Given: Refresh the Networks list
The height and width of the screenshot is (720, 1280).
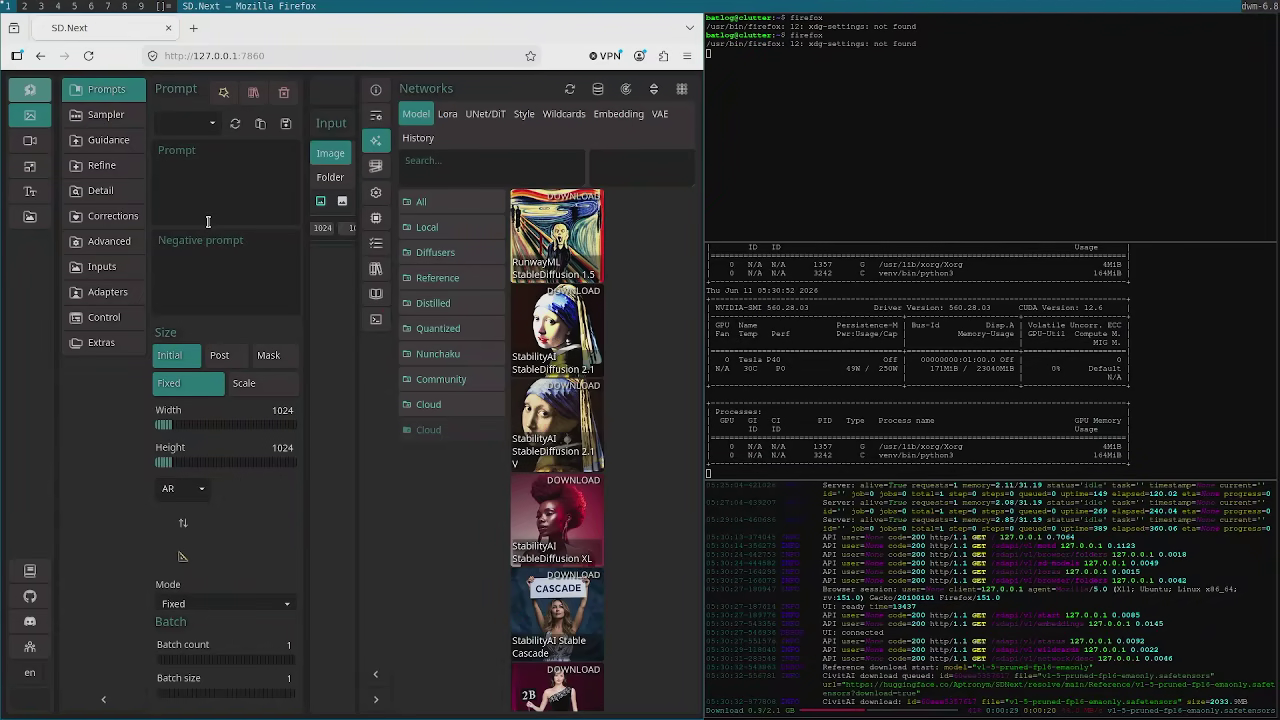Looking at the screenshot, I should (x=570, y=89).
